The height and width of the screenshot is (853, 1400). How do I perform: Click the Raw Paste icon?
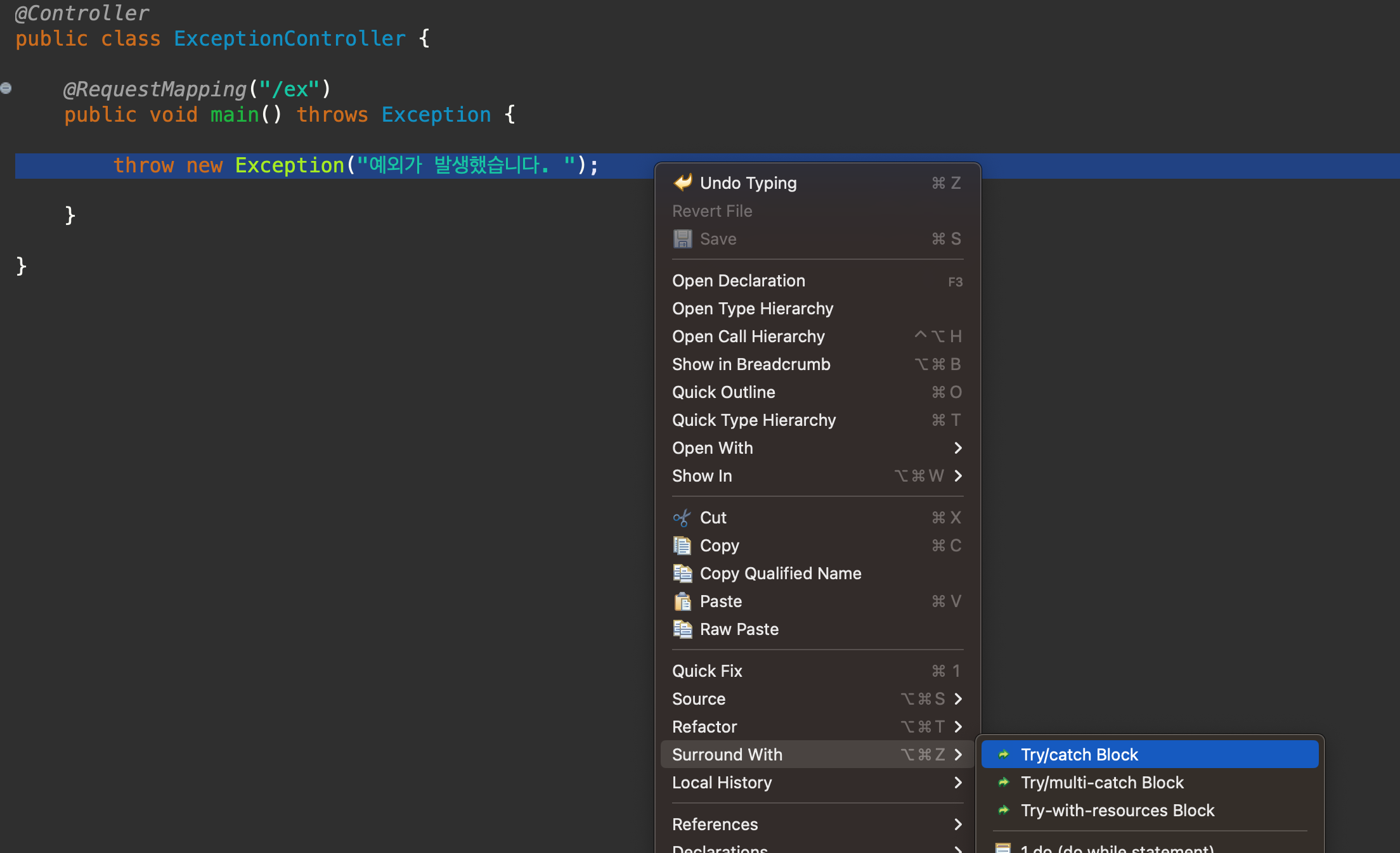(682, 629)
